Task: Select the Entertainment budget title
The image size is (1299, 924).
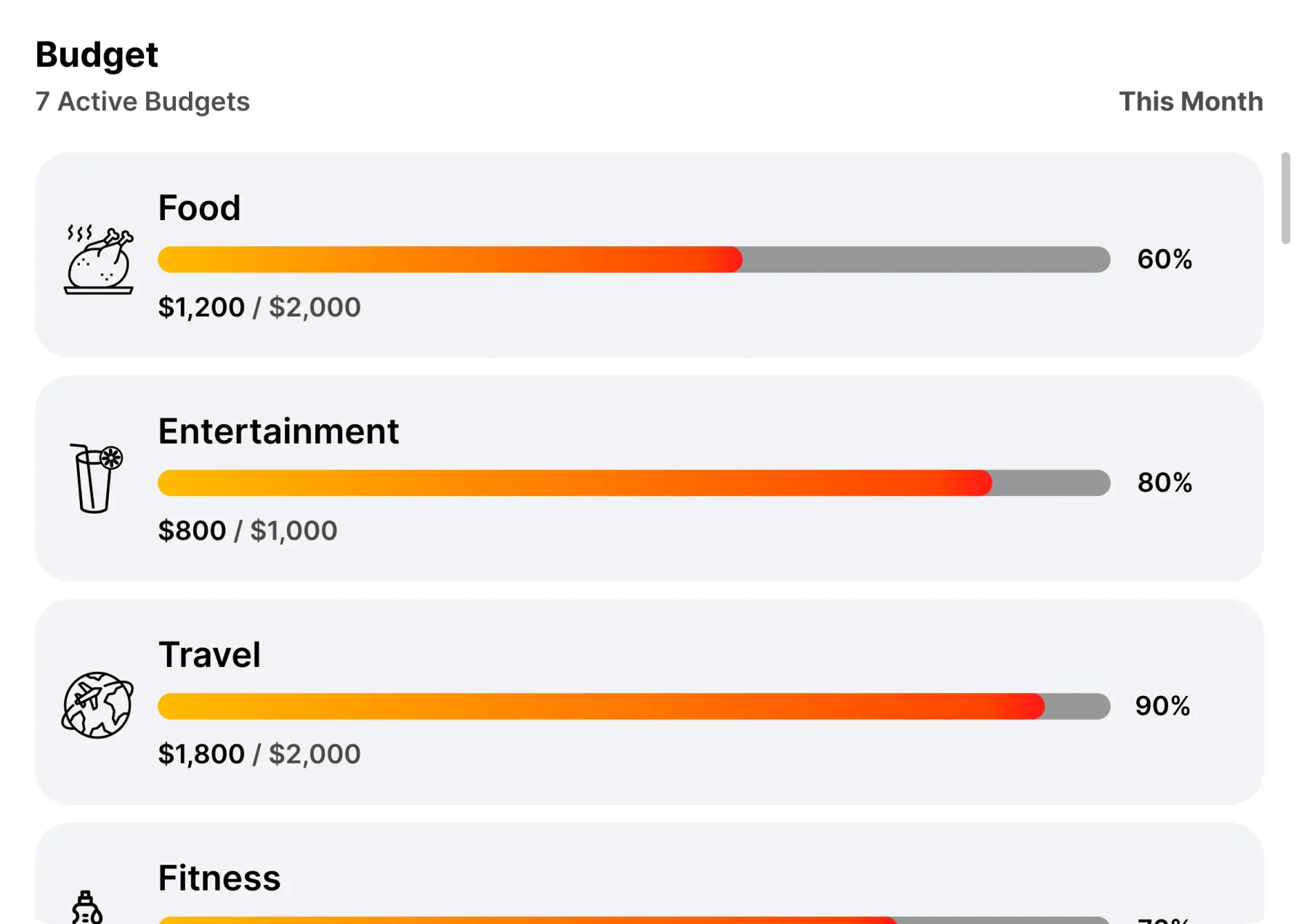Action: pos(278,431)
